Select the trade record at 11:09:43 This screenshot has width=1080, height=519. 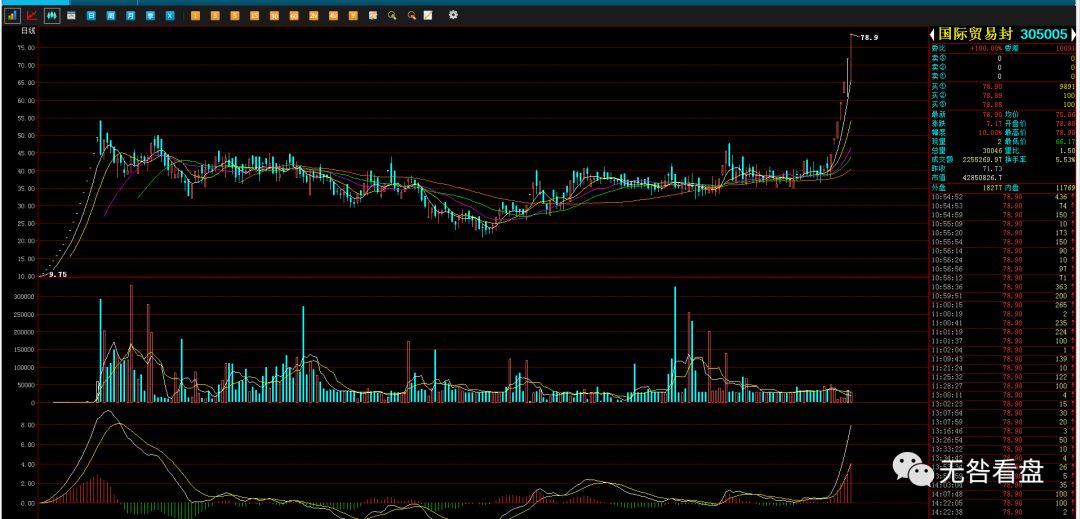1002,359
